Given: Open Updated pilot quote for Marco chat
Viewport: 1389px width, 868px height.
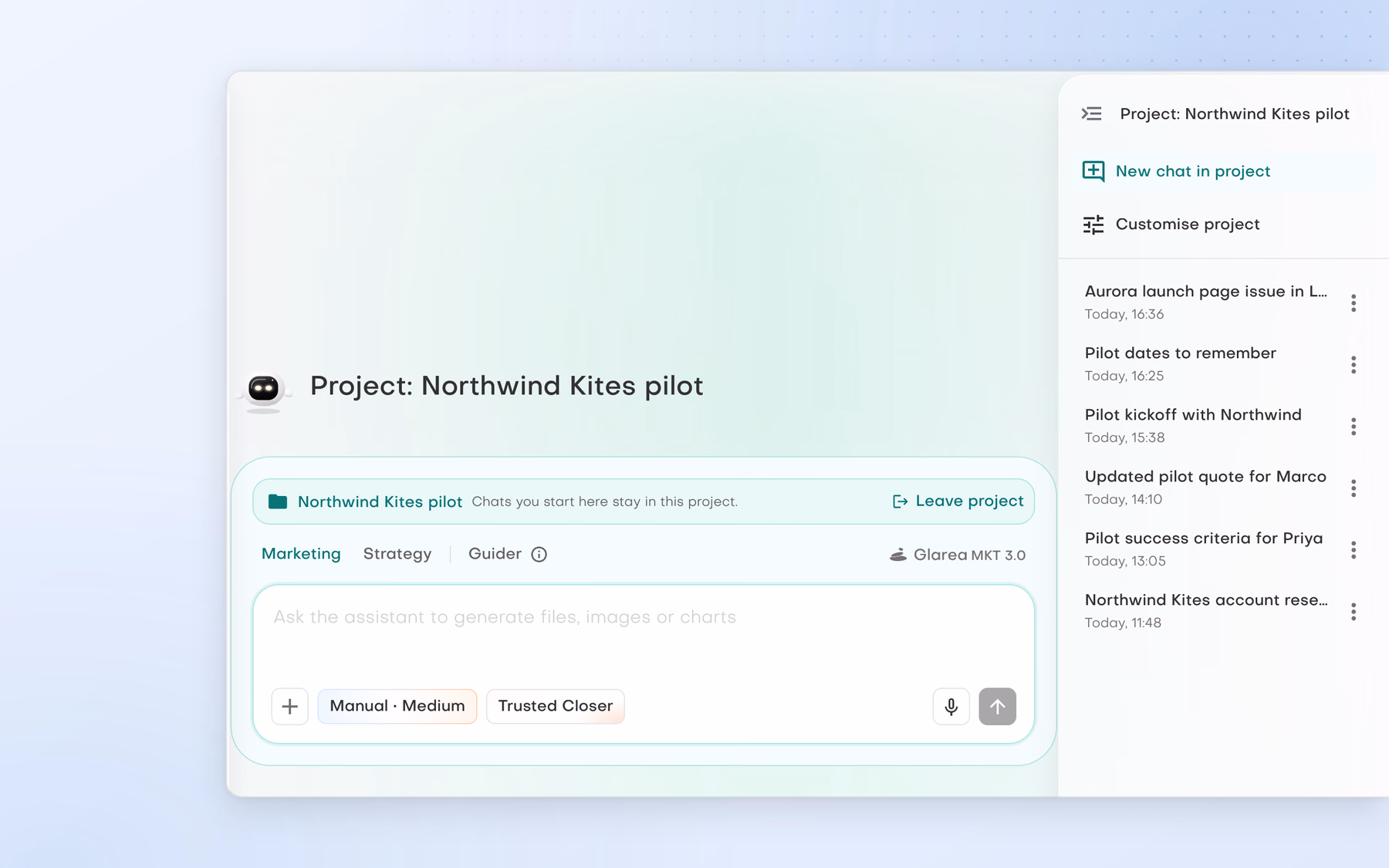Looking at the screenshot, I should pyautogui.click(x=1206, y=488).
